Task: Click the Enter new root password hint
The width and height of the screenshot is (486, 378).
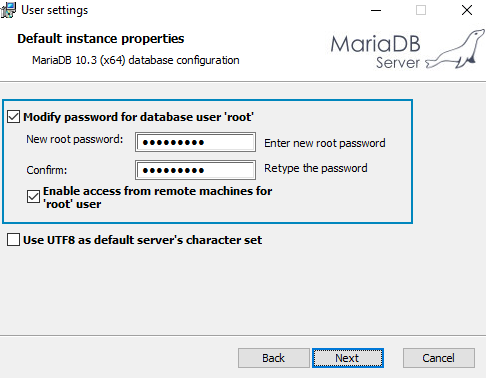Action: point(325,143)
